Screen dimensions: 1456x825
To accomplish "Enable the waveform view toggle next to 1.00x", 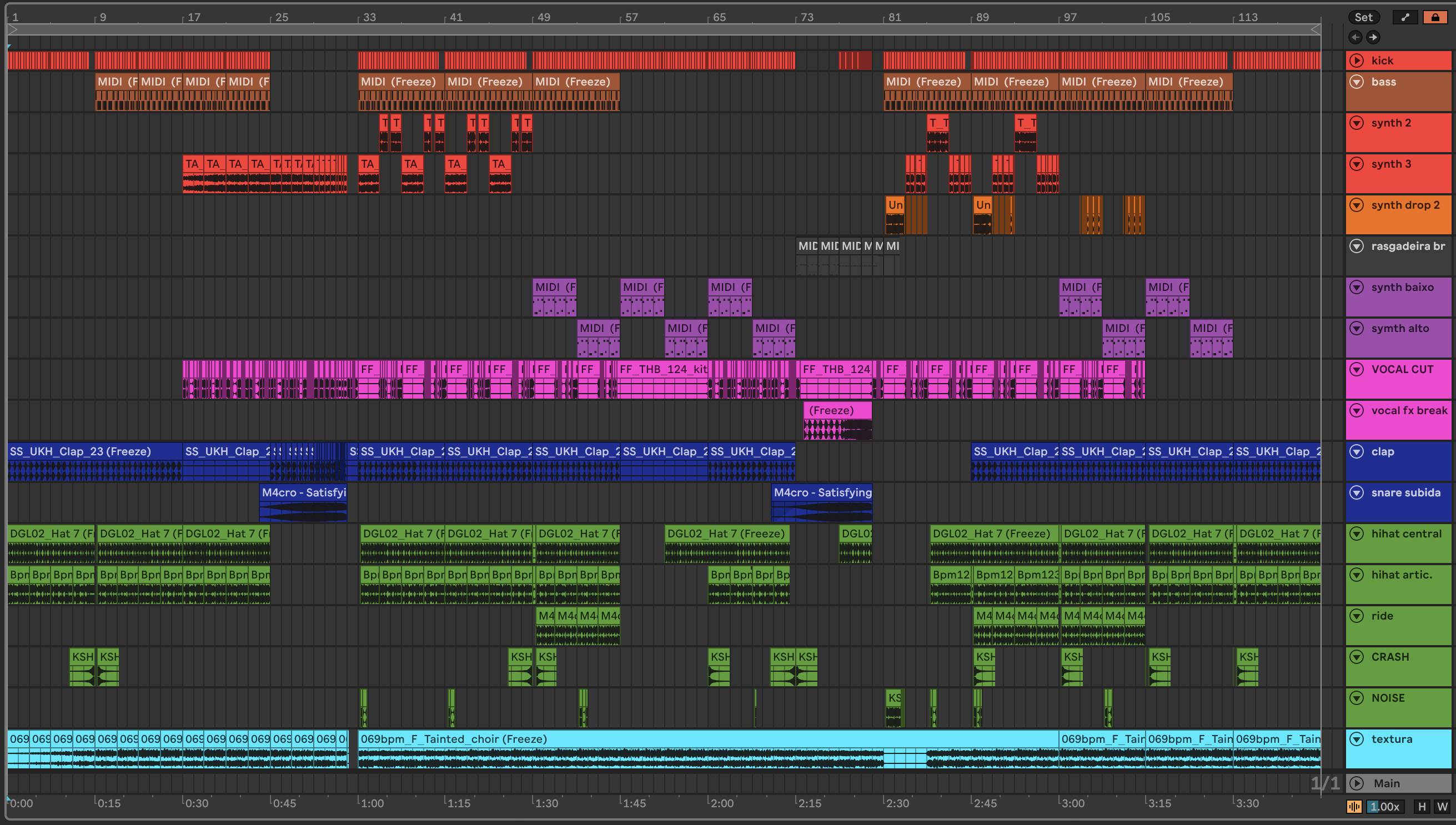I will [1354, 806].
